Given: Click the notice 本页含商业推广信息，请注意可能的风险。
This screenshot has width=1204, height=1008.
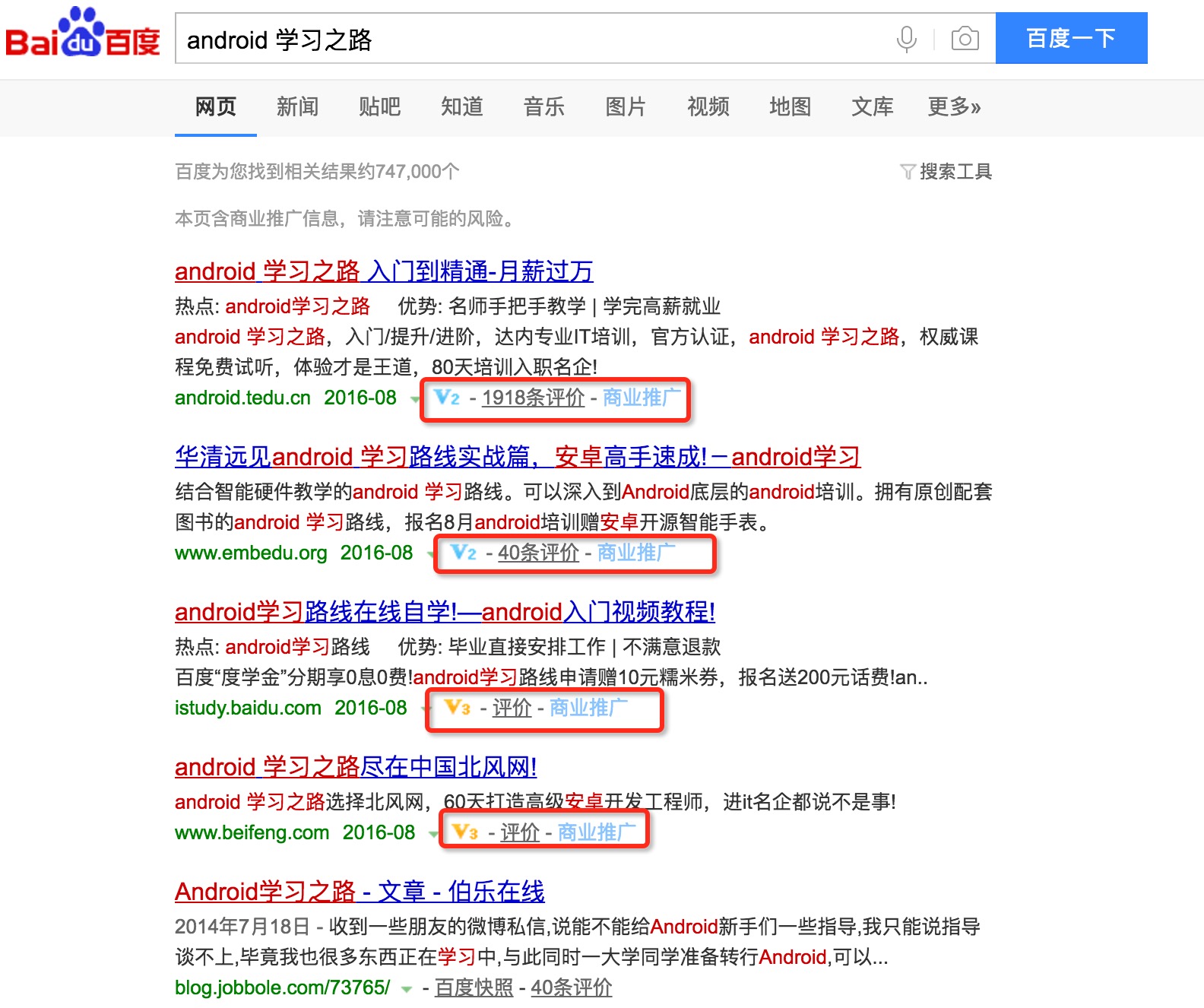Looking at the screenshot, I should (x=347, y=219).
